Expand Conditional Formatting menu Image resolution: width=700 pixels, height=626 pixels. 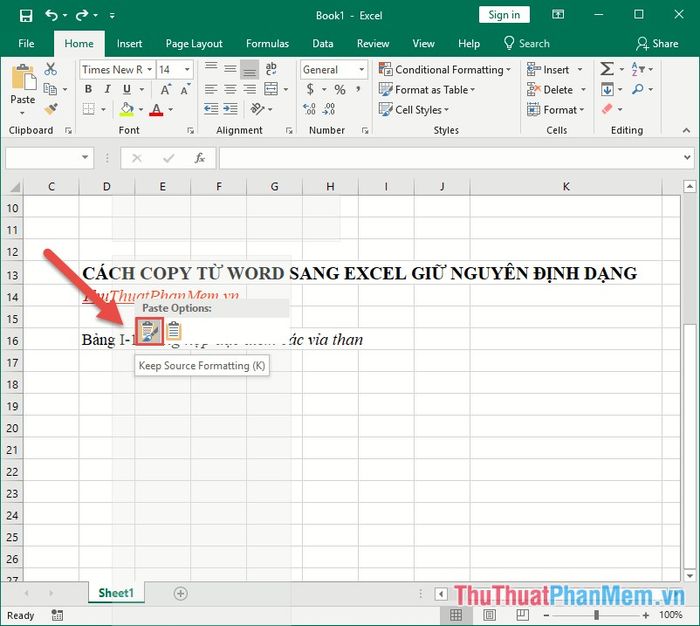[x=445, y=70]
